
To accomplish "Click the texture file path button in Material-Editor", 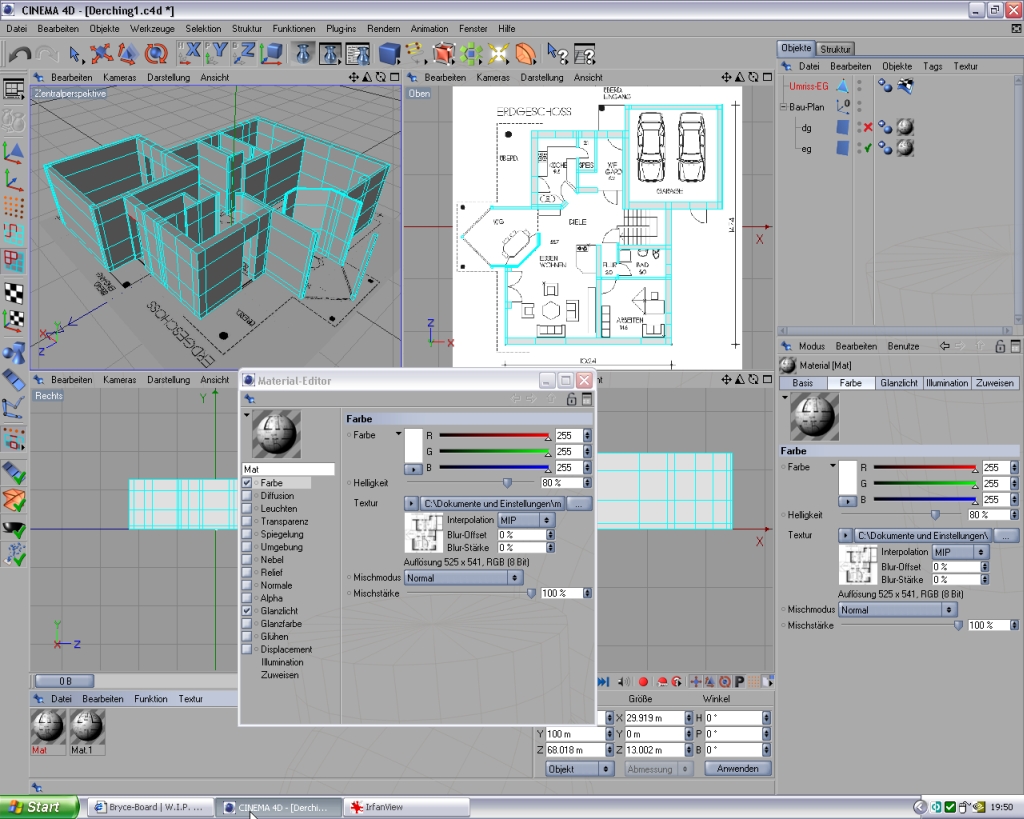I will (492, 504).
